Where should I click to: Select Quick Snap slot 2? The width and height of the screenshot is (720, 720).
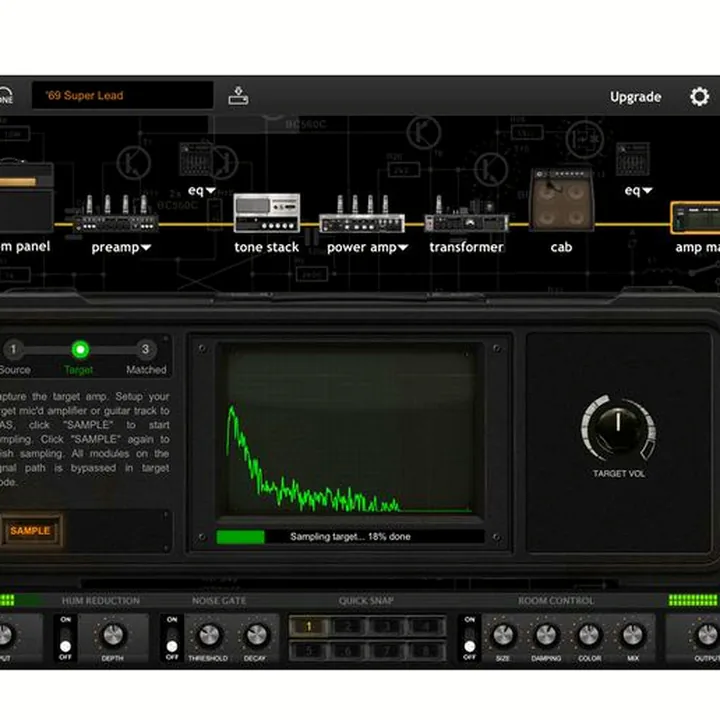click(348, 626)
